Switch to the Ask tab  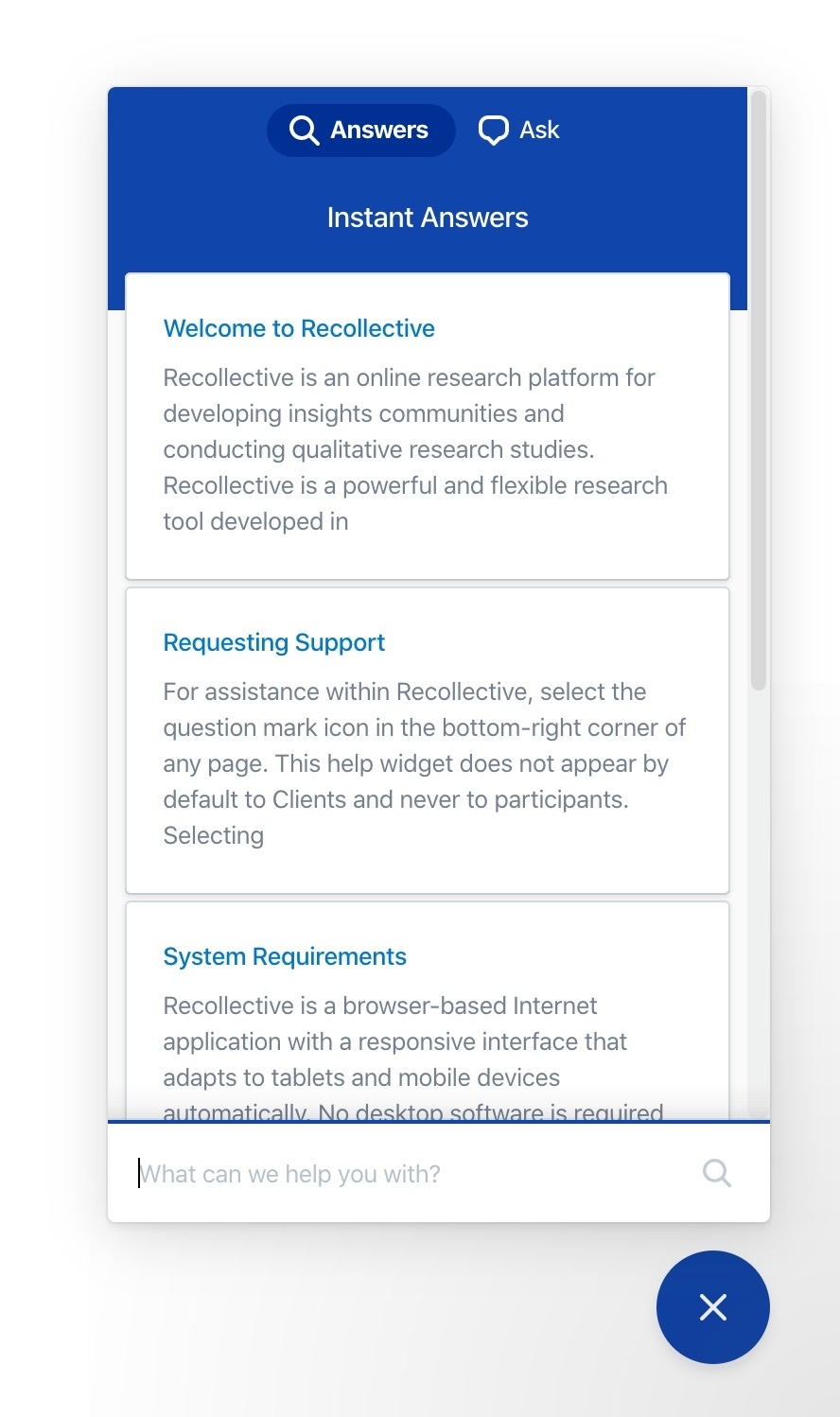tap(519, 131)
